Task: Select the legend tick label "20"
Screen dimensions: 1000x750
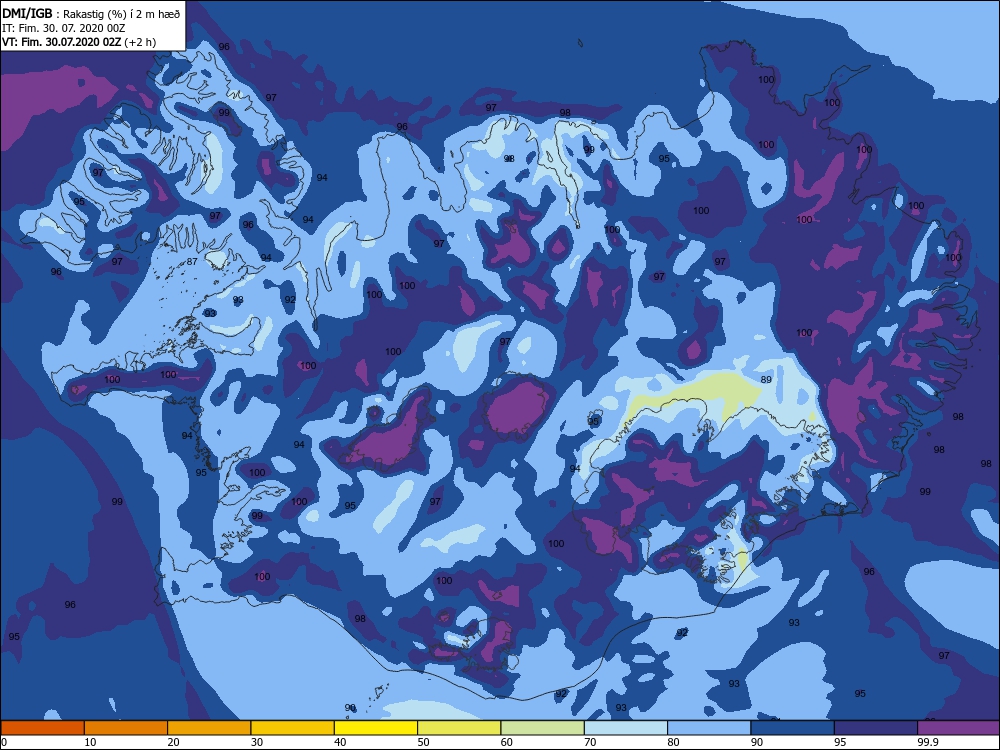Action: click(174, 742)
